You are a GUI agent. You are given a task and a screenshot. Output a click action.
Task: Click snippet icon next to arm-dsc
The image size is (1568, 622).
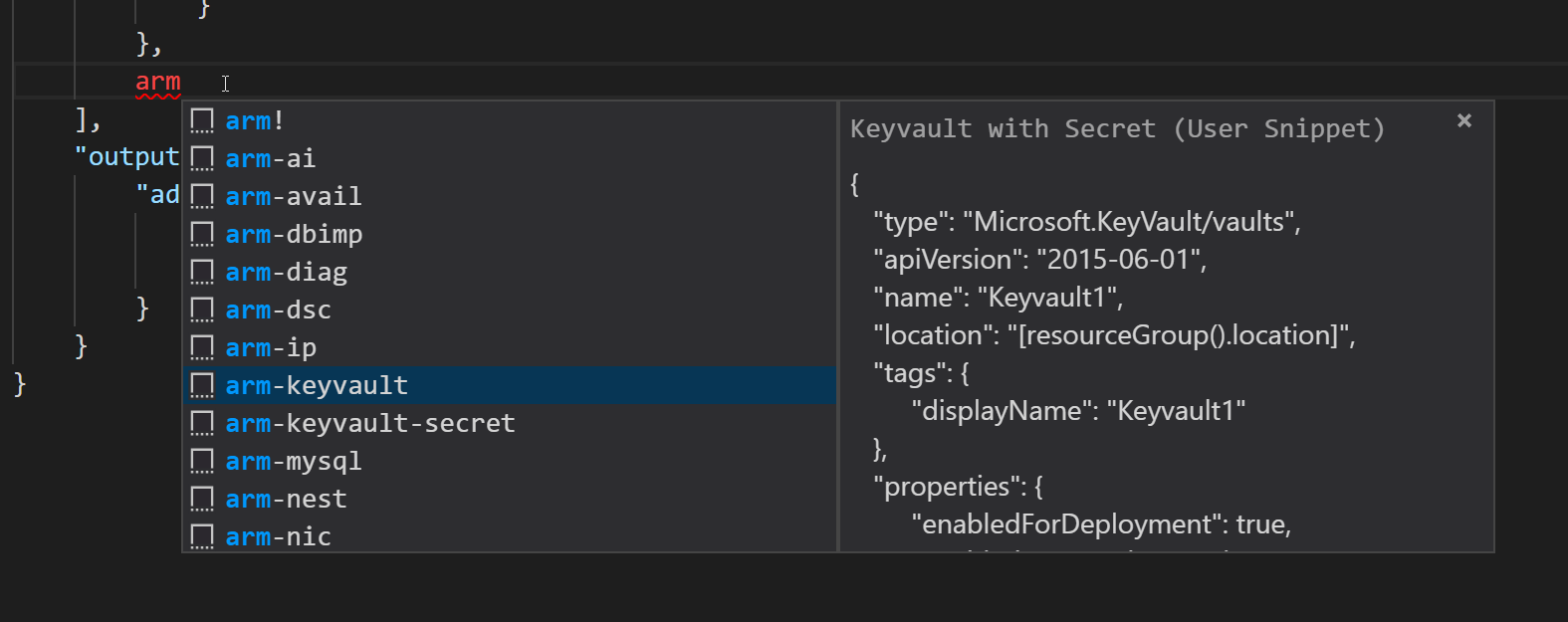tap(202, 311)
